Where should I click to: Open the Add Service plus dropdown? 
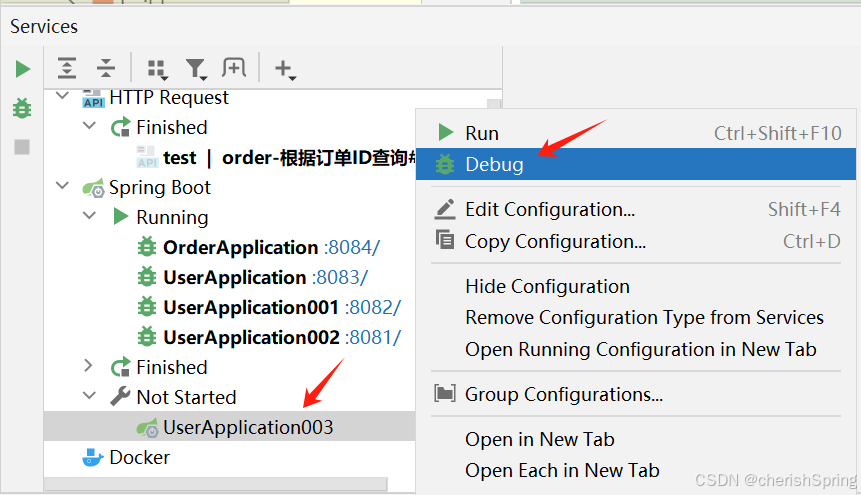[285, 69]
